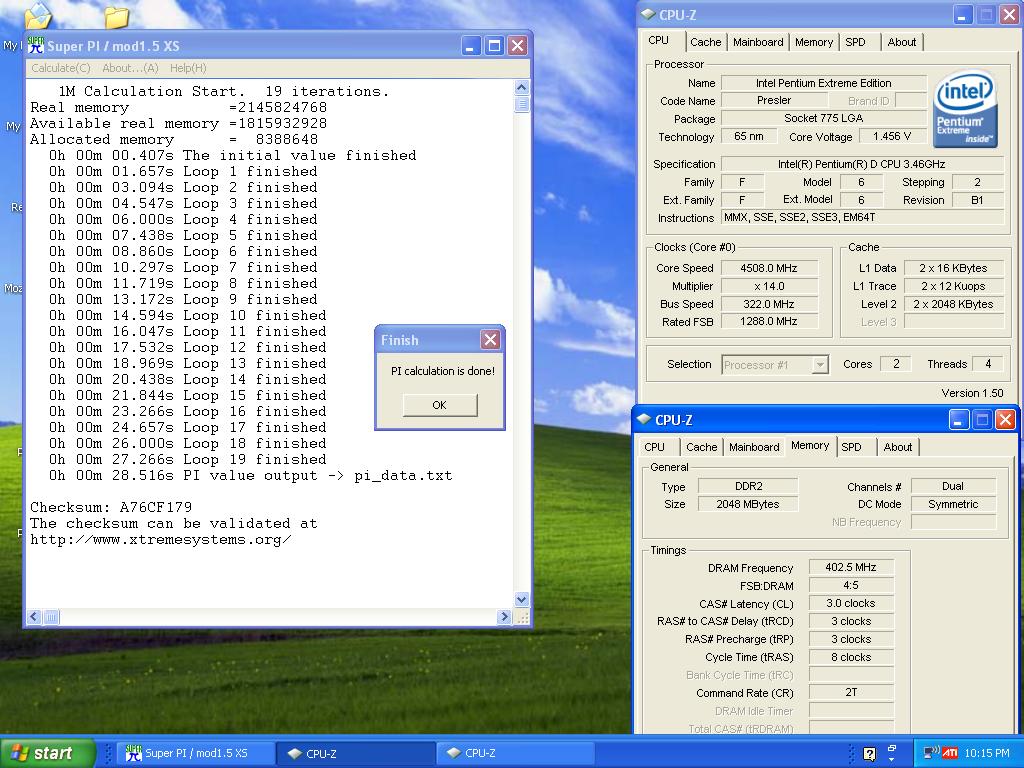Select the About tab in the upper CPU-Z window

tap(901, 42)
